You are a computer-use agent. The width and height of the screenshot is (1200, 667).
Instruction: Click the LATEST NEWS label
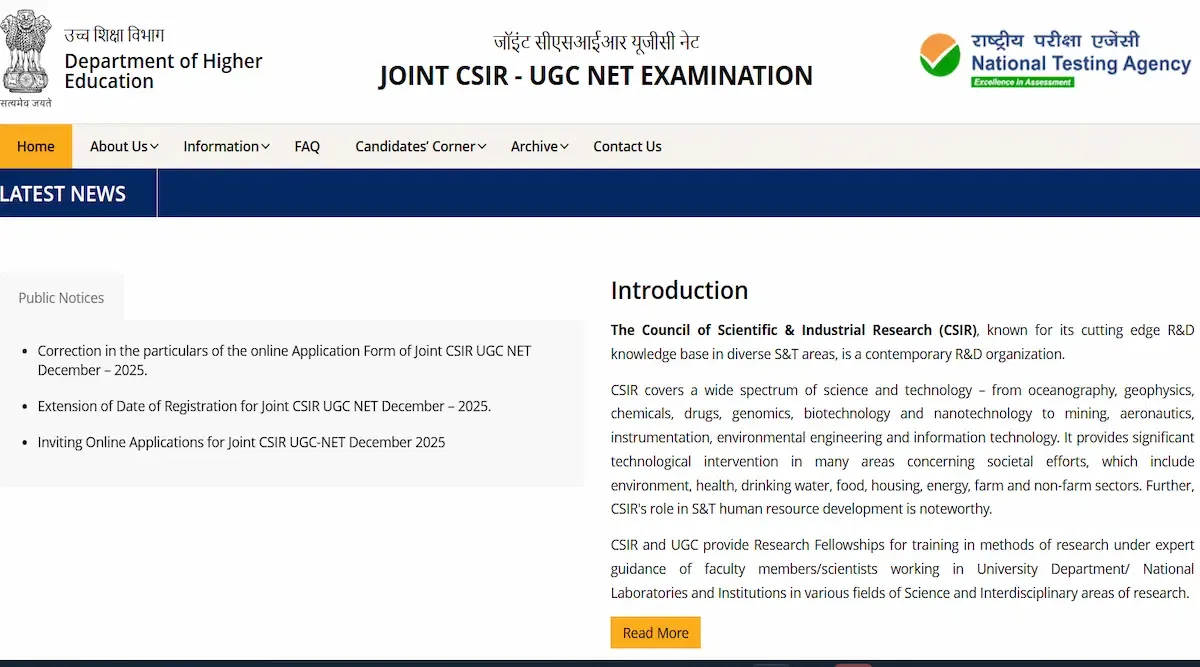pyautogui.click(x=63, y=194)
